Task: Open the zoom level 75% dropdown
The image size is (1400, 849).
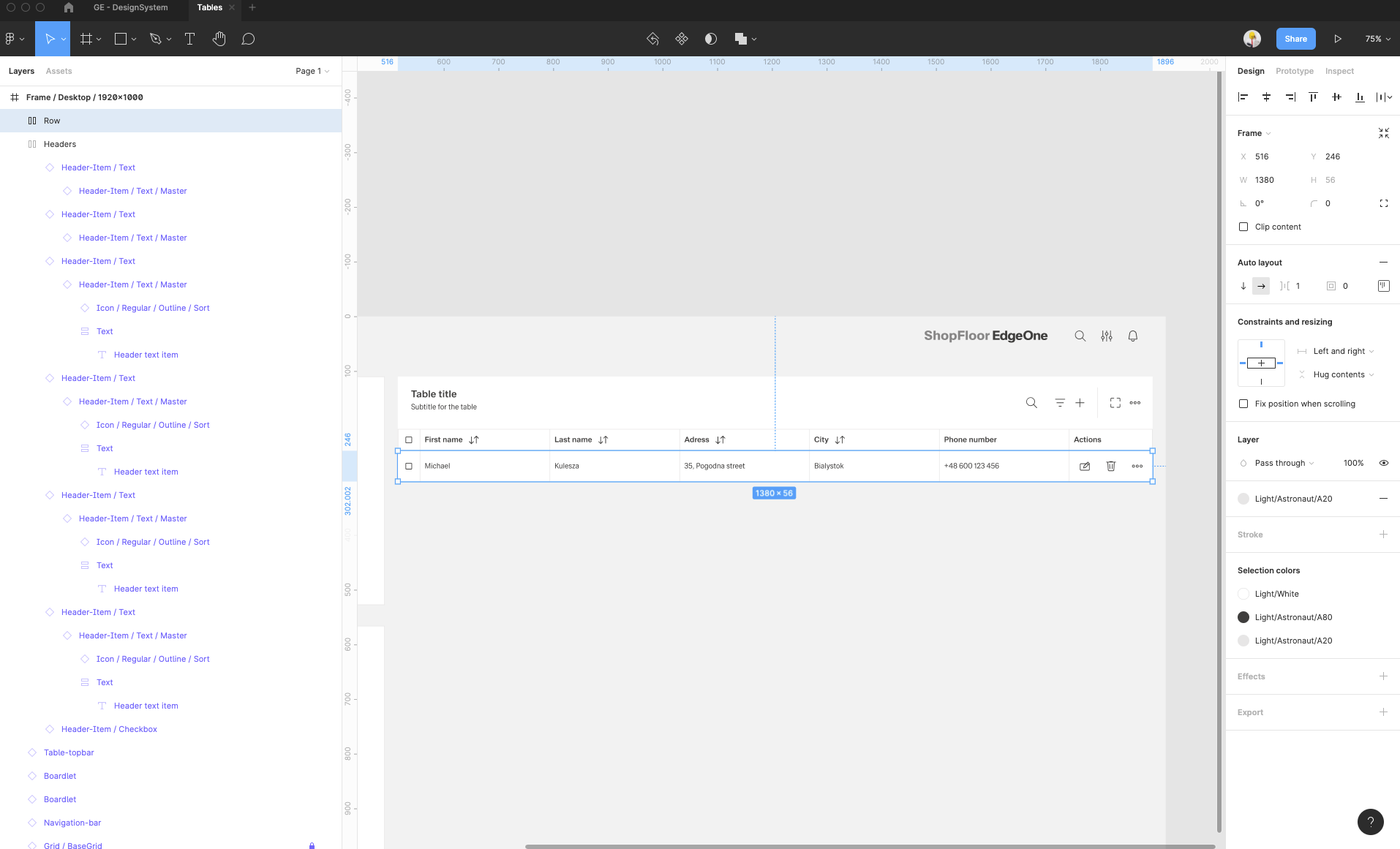Action: tap(1377, 39)
